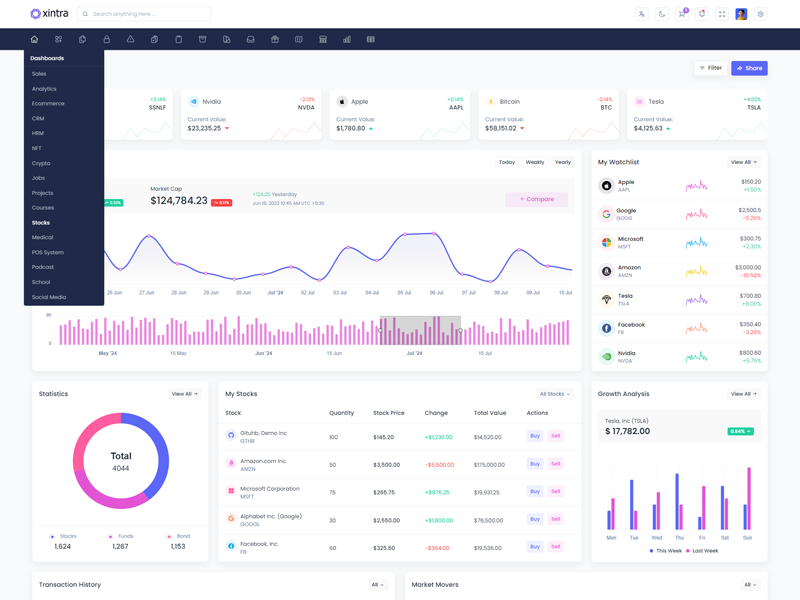The height and width of the screenshot is (600, 800).
Task: Click Buy for Github, Demo Inc
Action: 534,436
